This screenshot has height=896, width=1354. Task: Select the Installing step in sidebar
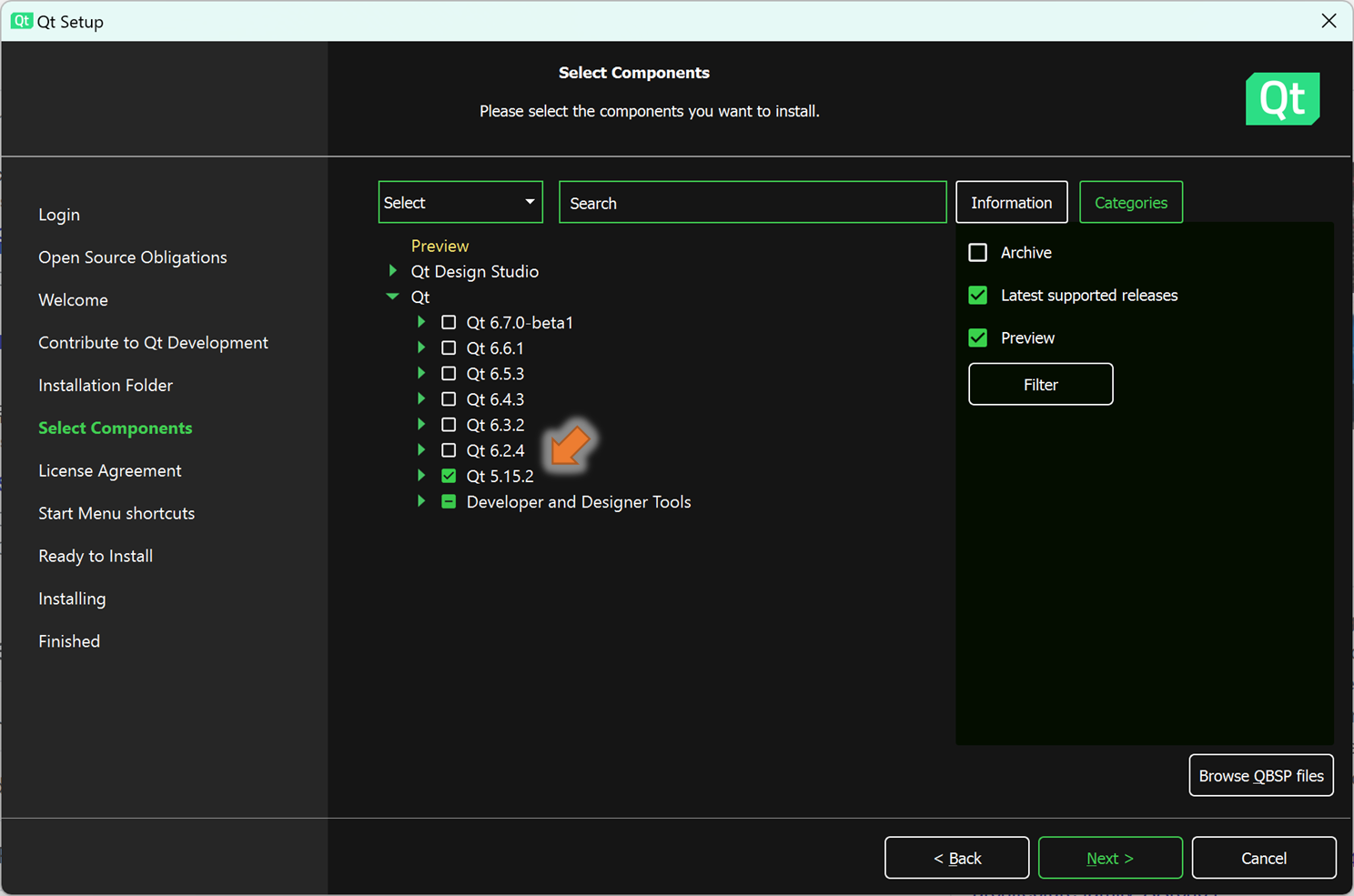click(72, 599)
